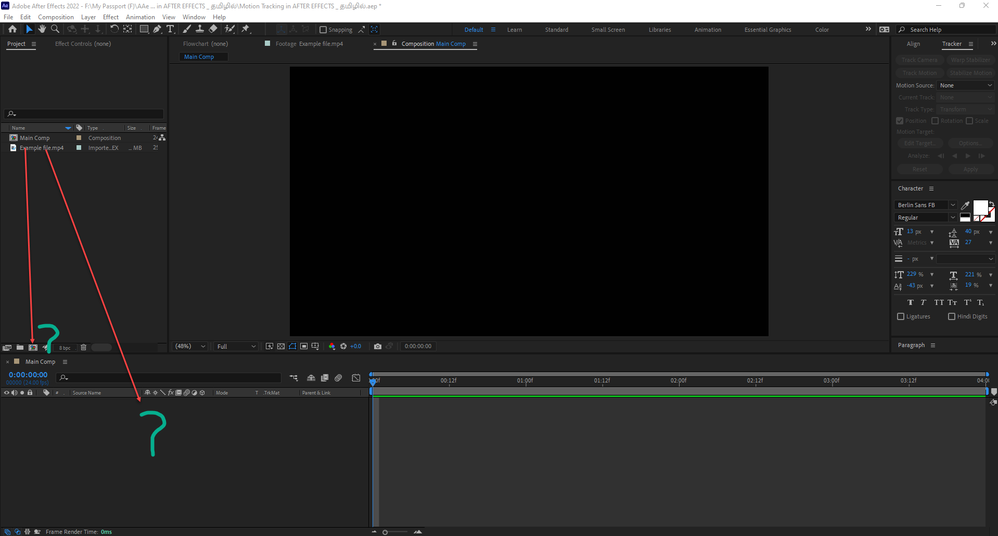Switch to Essential Graphics workspace

768,30
